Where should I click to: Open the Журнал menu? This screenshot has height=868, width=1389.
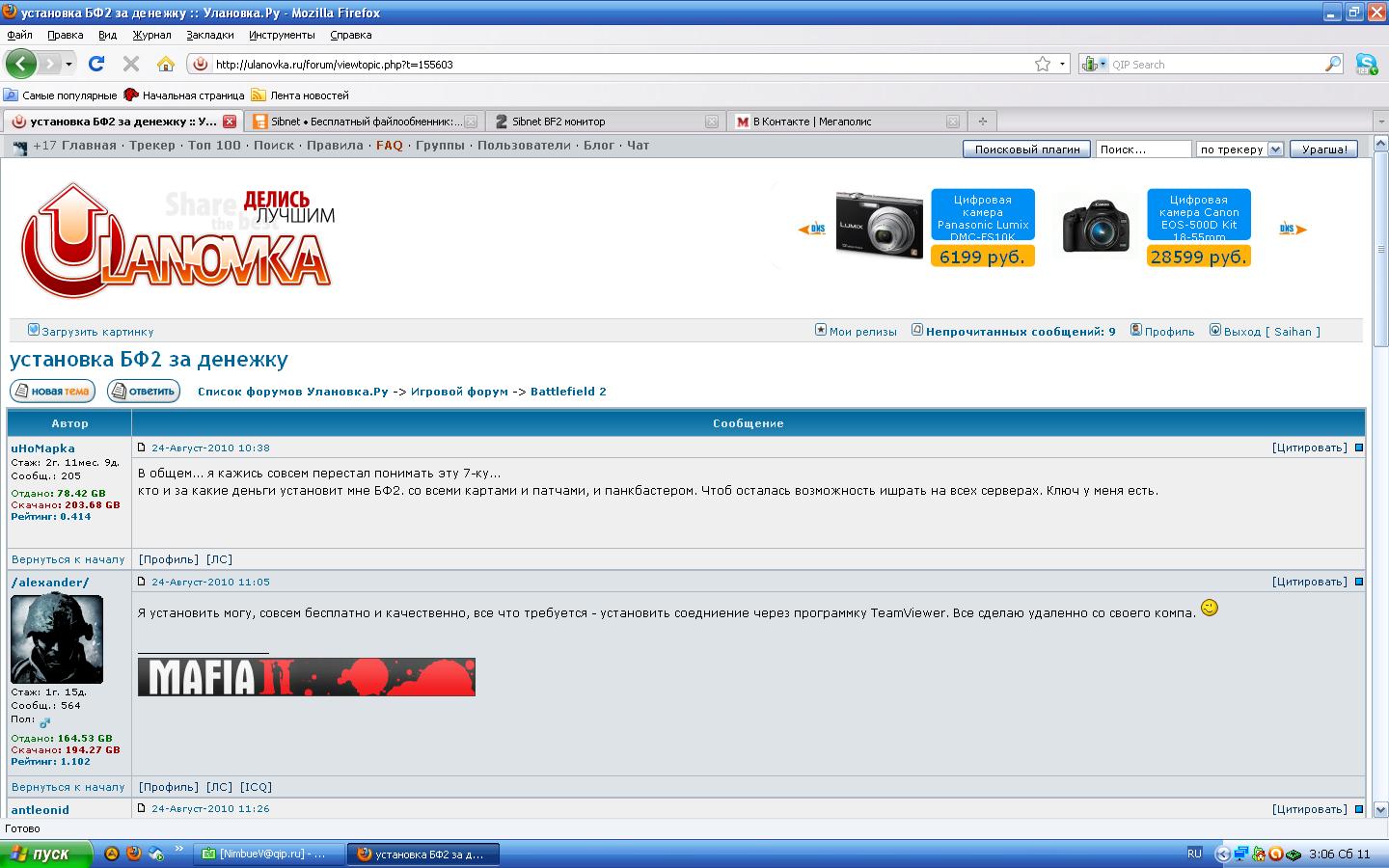(151, 35)
